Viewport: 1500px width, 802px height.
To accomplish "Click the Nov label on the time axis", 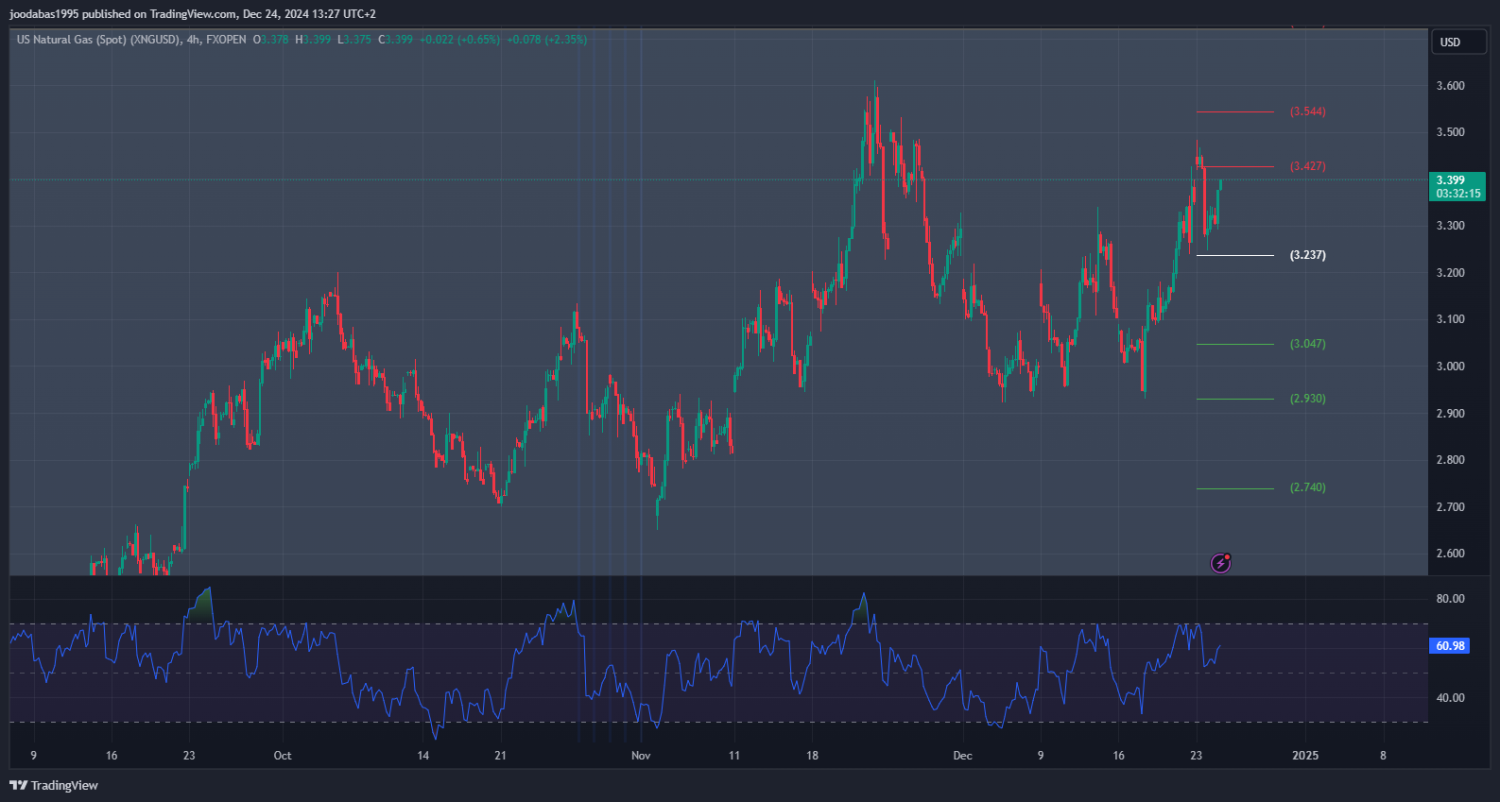I will tap(641, 755).
